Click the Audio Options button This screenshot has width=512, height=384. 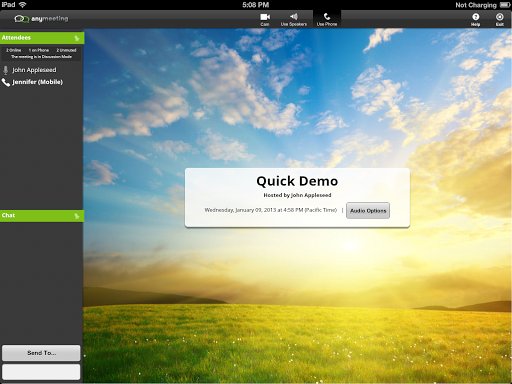(368, 211)
